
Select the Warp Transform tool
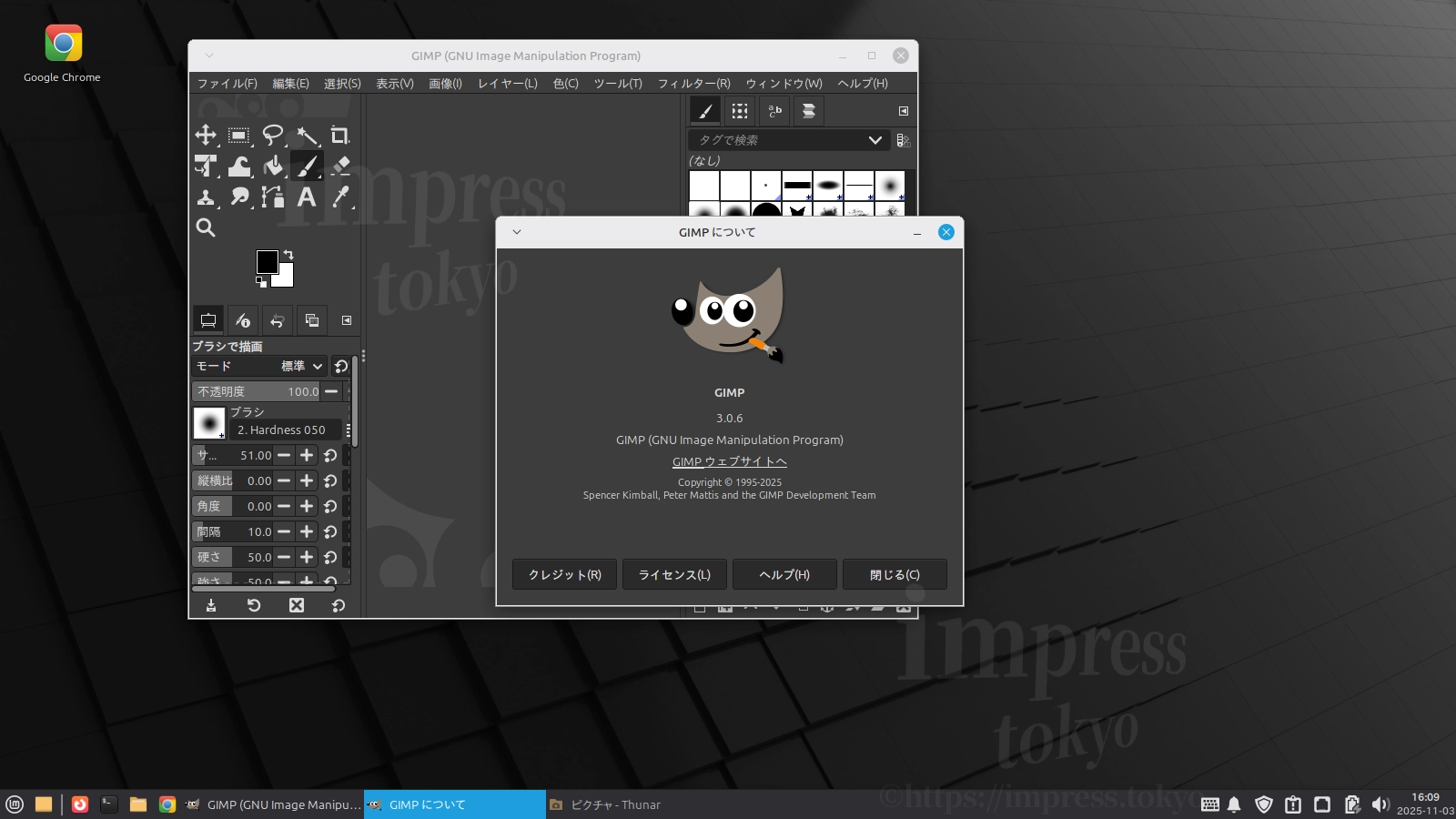tap(239, 166)
